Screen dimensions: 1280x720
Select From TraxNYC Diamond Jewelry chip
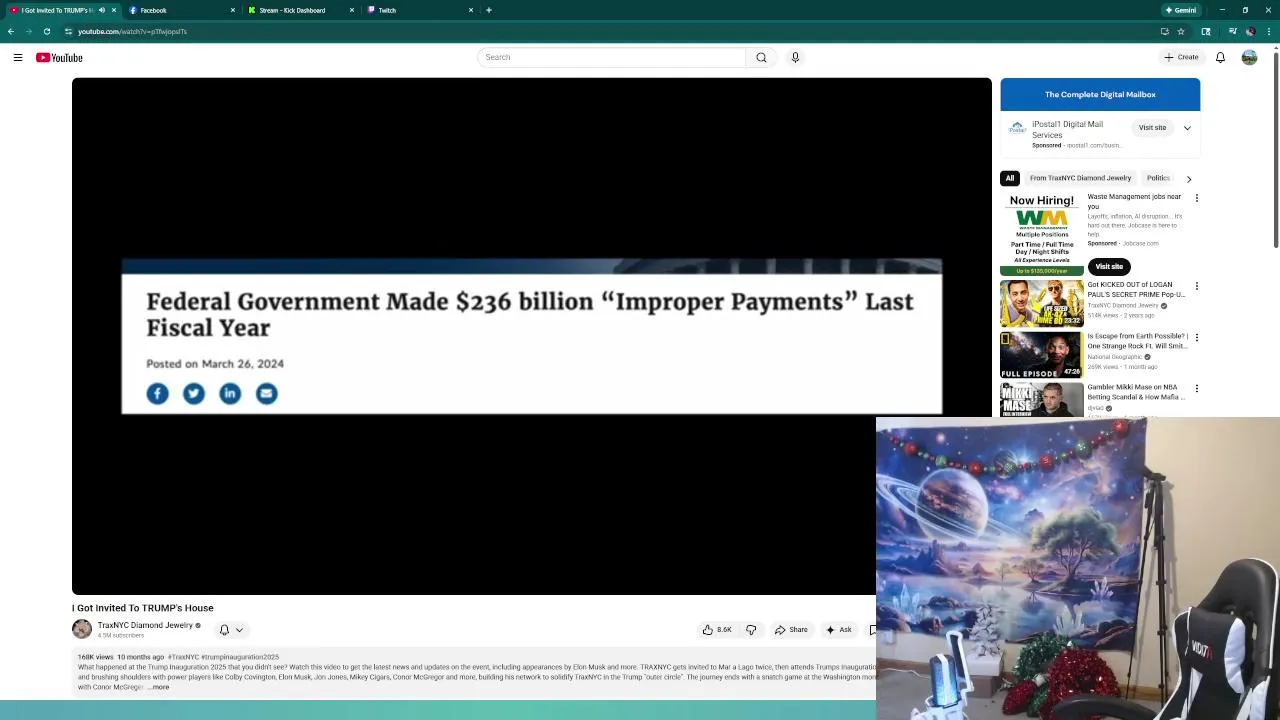pos(1080,178)
